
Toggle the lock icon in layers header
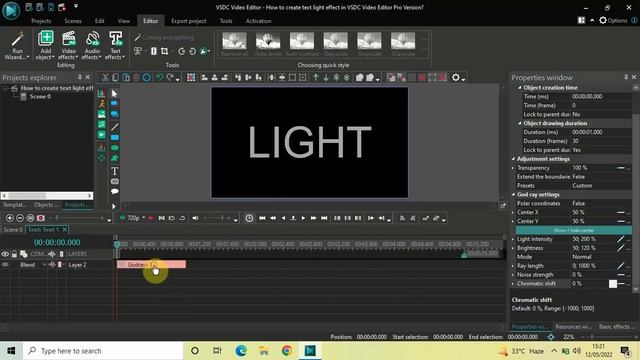click(14, 254)
